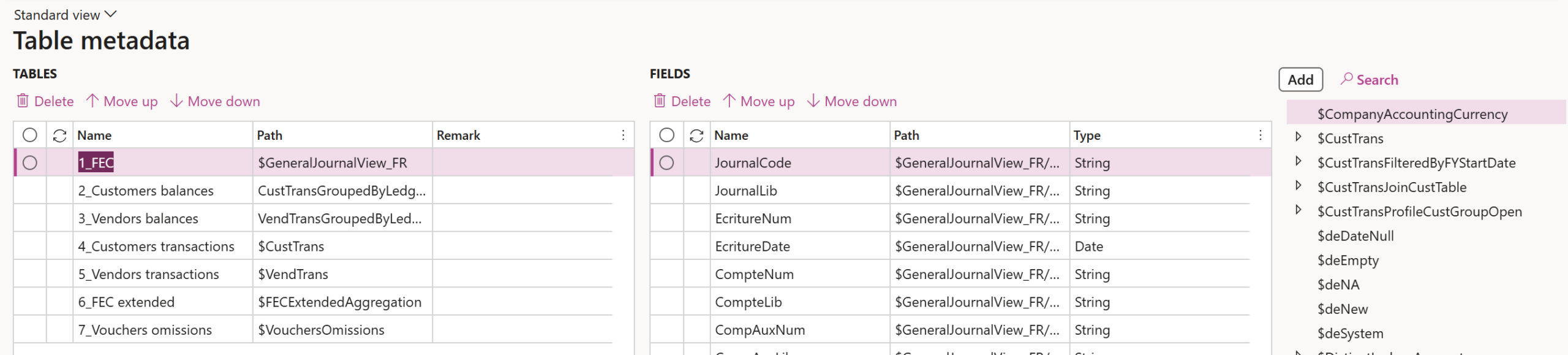The height and width of the screenshot is (355, 1568).
Task: Click the Fields Delete trash icon
Action: point(660,101)
